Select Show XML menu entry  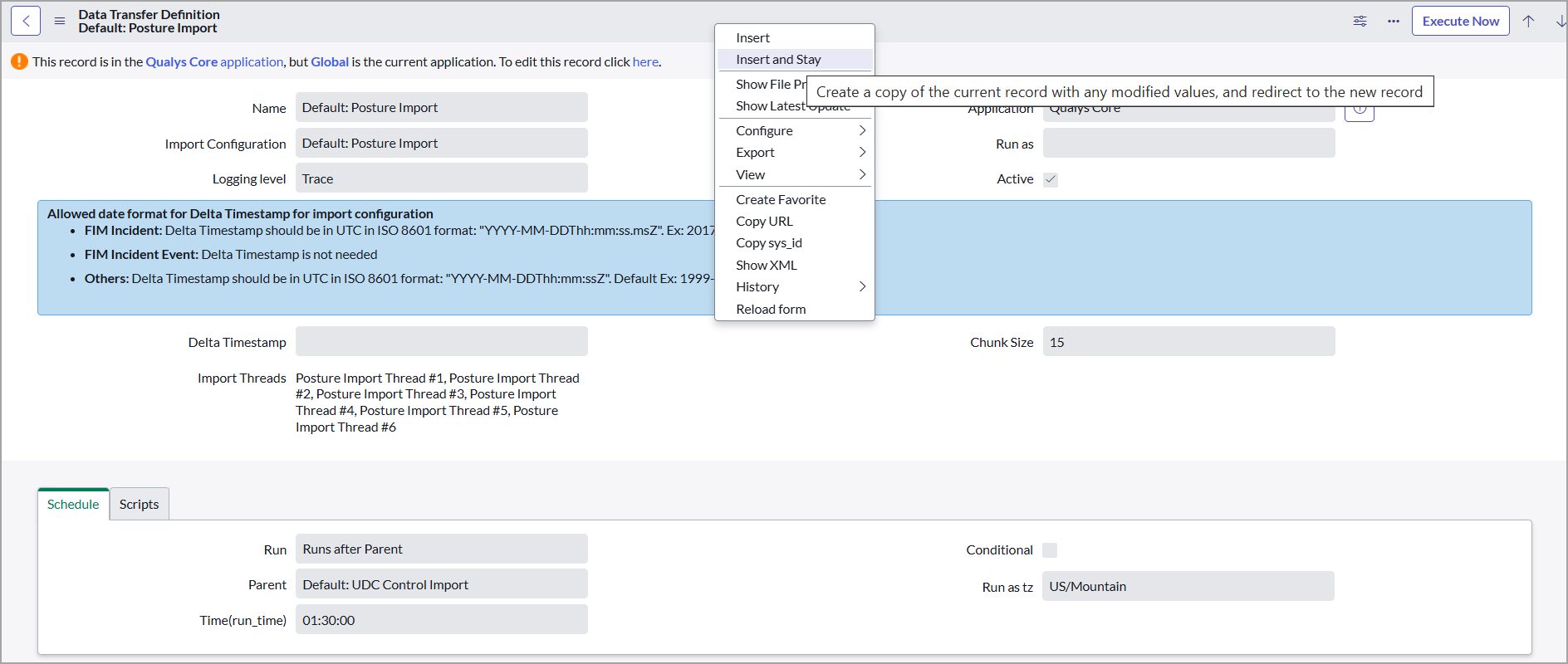[x=795, y=265]
